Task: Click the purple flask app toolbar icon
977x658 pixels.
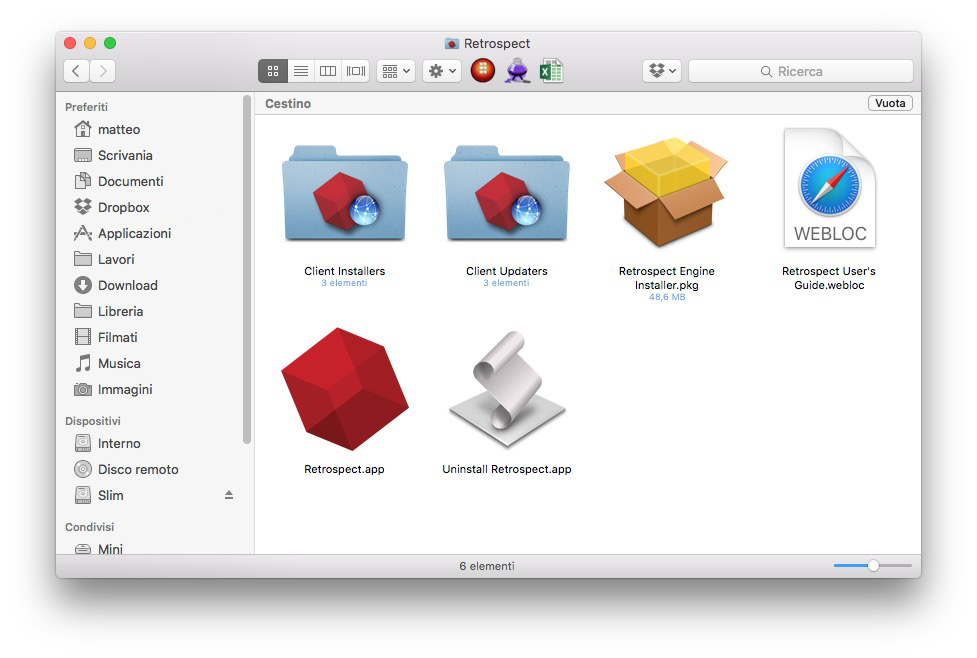Action: click(517, 70)
